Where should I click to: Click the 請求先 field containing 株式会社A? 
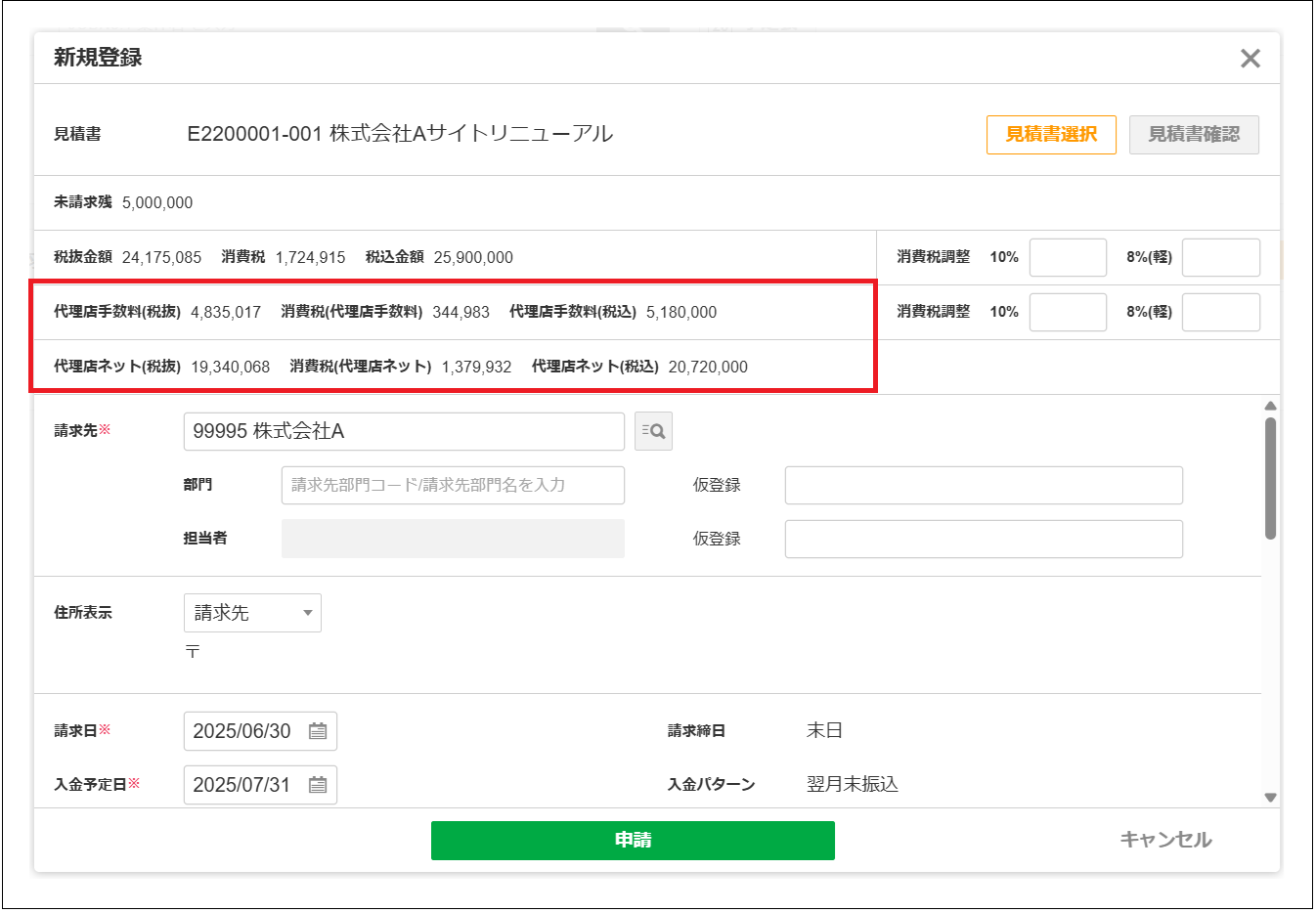[403, 431]
